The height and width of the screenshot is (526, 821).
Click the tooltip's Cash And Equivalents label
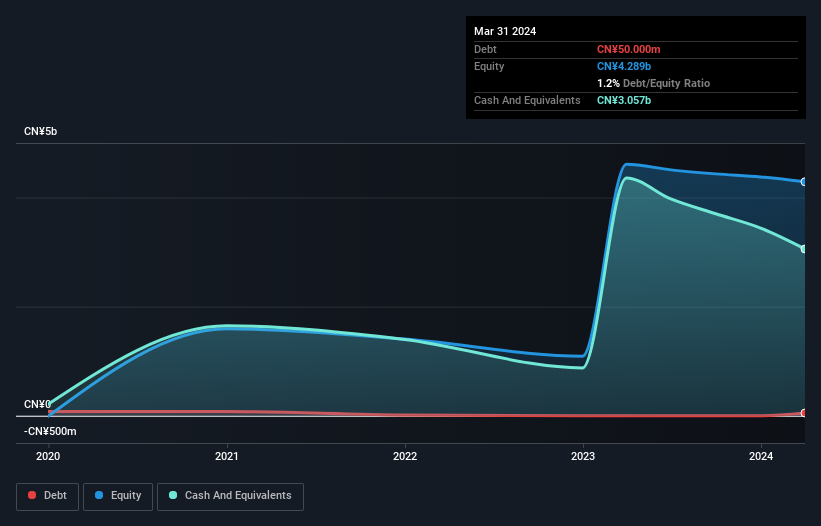tap(527, 100)
